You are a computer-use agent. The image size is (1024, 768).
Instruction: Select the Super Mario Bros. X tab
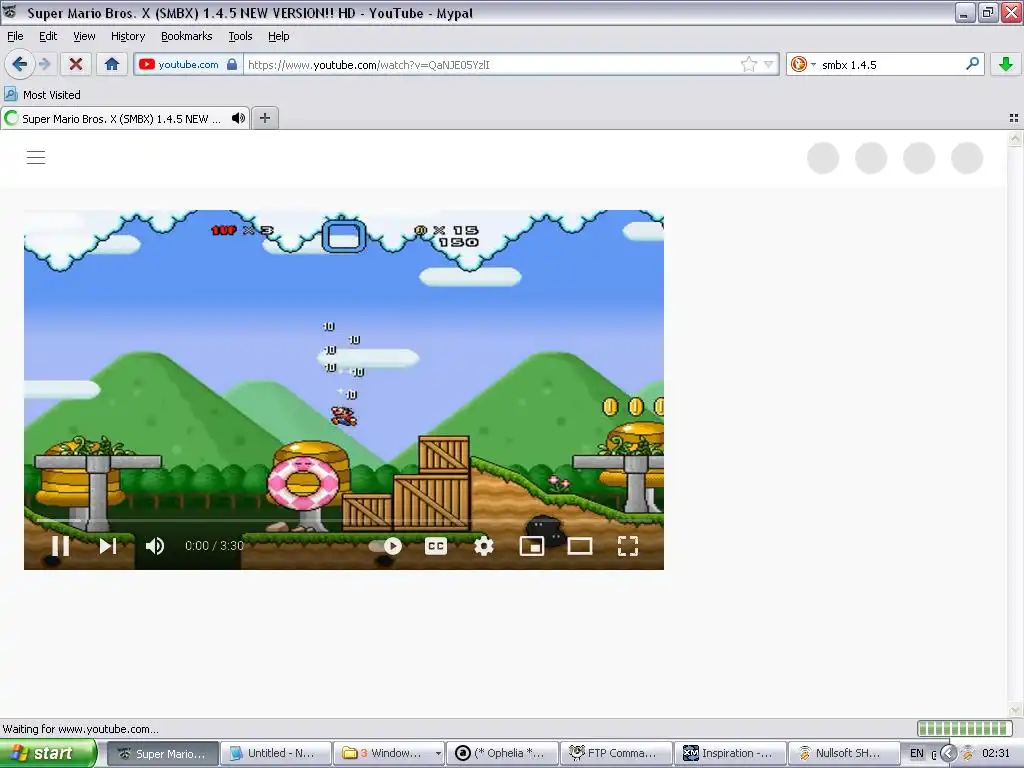(x=125, y=118)
